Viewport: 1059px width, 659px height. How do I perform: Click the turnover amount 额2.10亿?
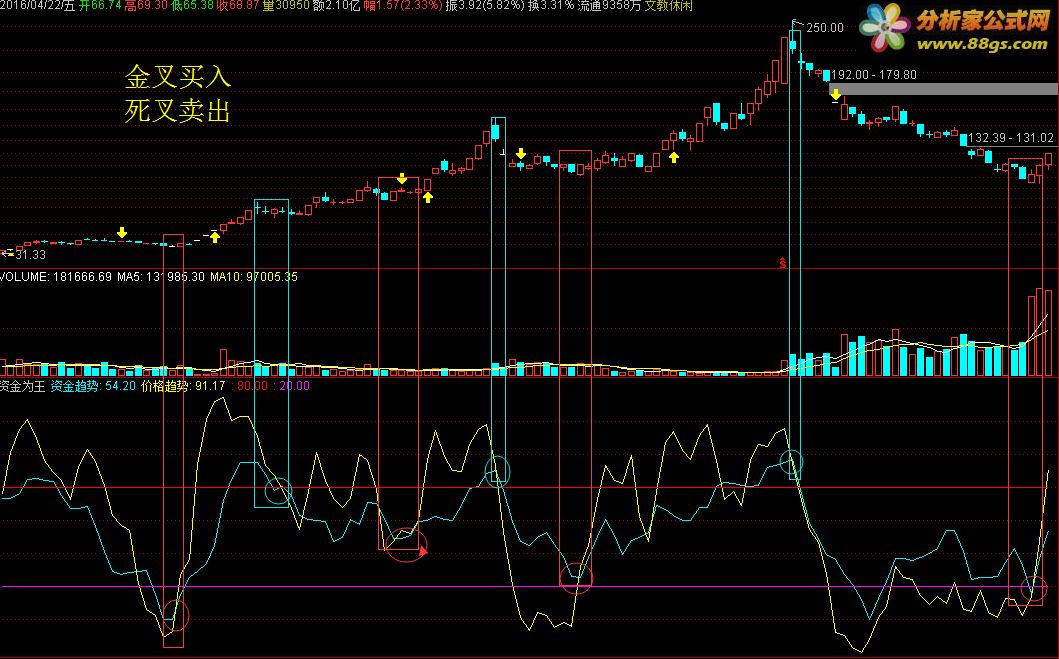[336, 5]
